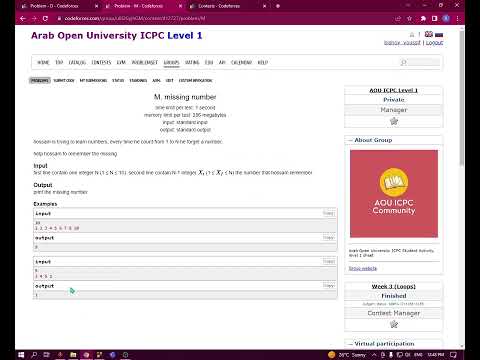Image resolution: width=480 pixels, height=360 pixels.
Task: Bookmark this page with the star icon
Action: click(x=410, y=19)
